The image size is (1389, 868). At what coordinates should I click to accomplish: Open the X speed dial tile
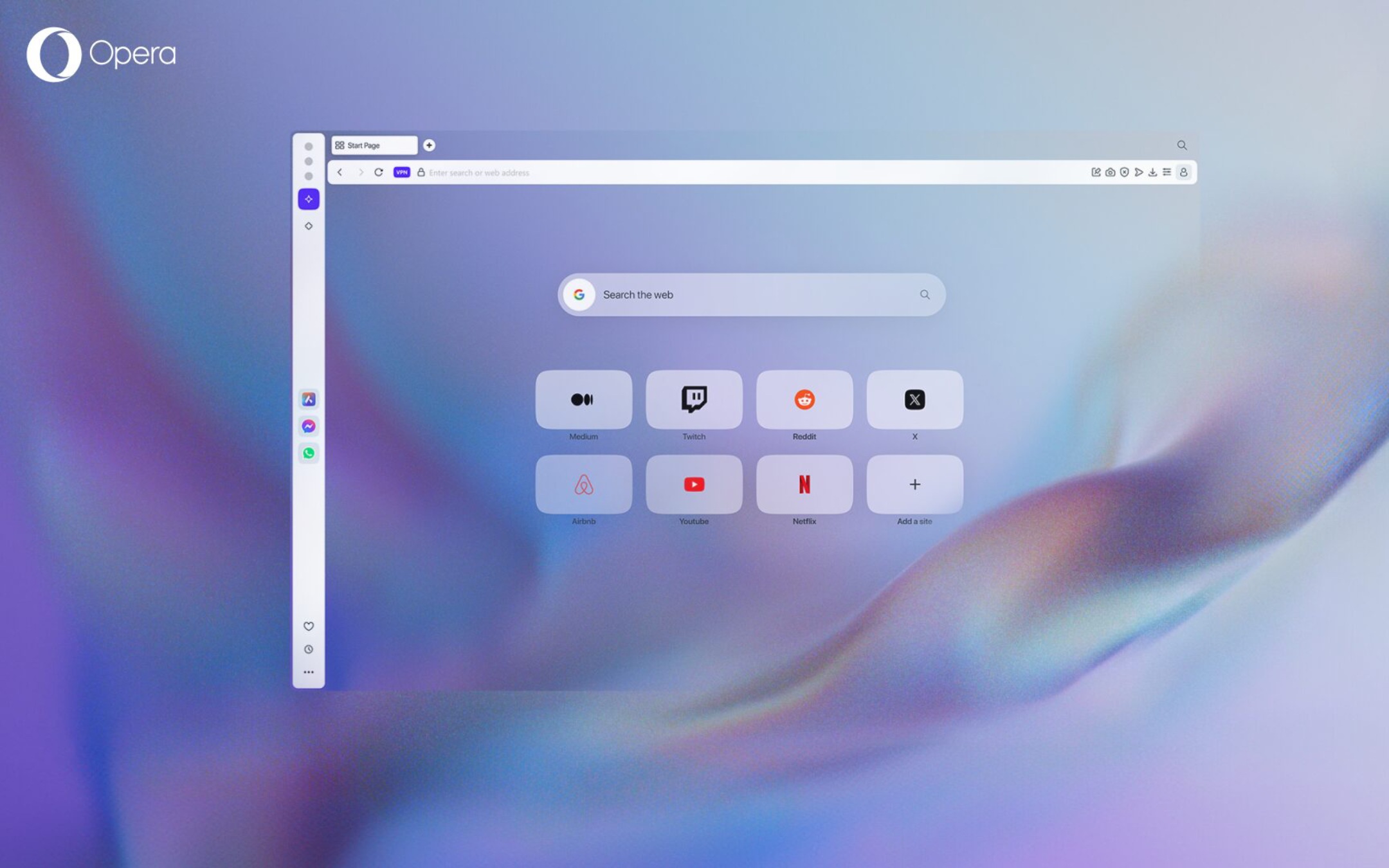click(x=915, y=399)
